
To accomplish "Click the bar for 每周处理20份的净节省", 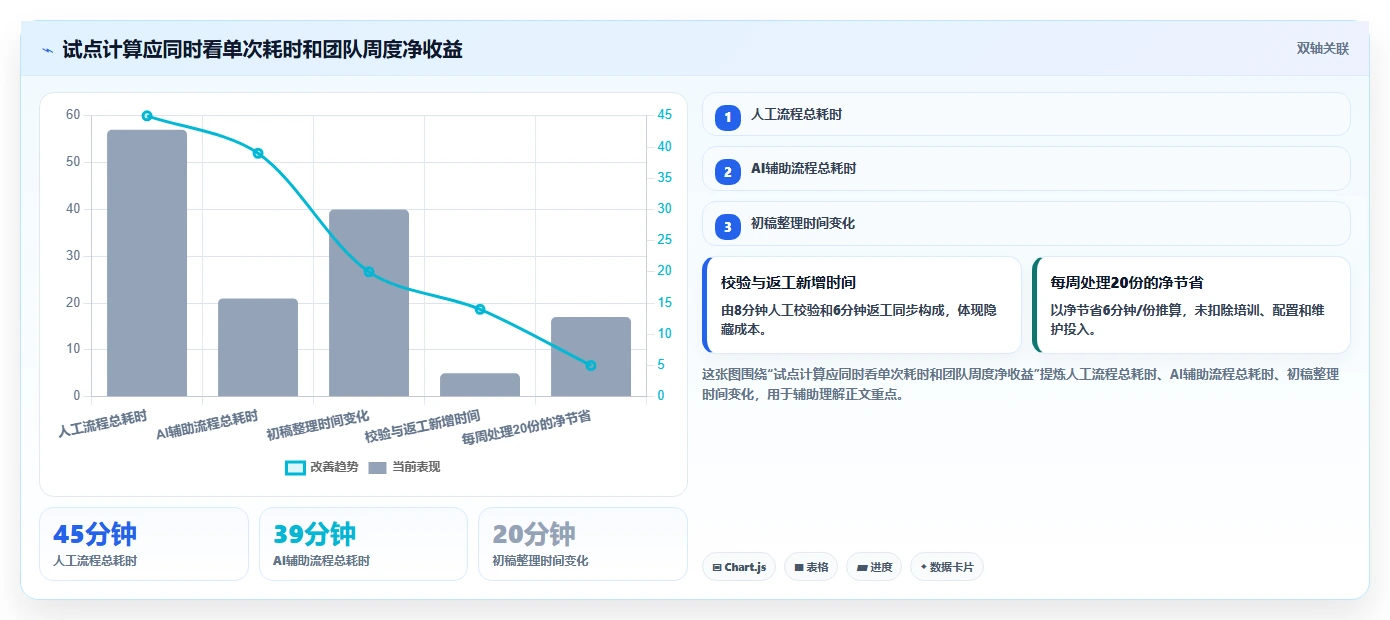I will pyautogui.click(x=591, y=357).
